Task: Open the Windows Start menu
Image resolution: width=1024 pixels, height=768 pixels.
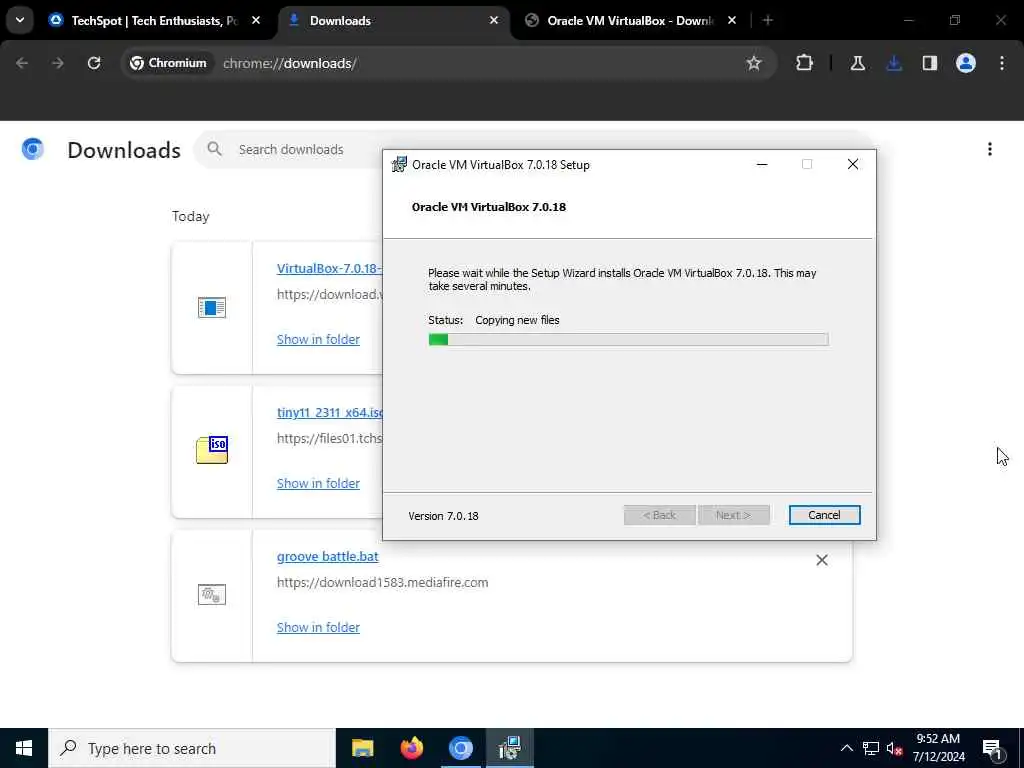Action: click(x=24, y=748)
